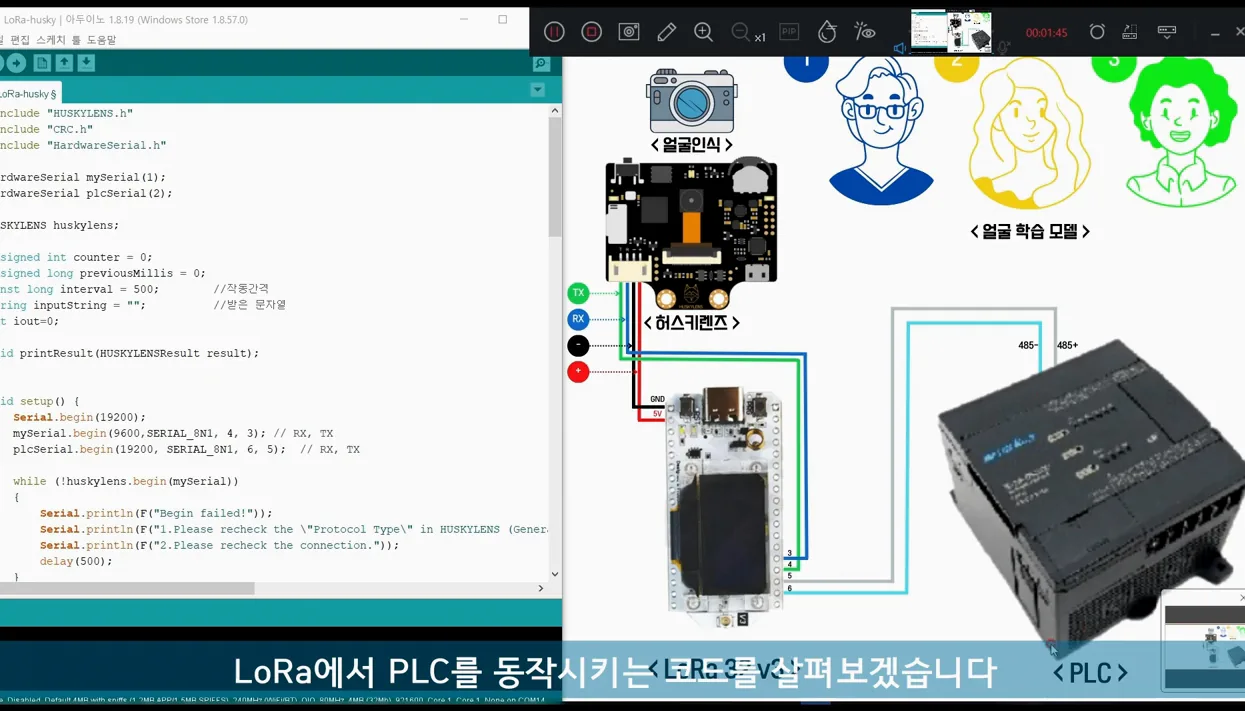Image resolution: width=1245 pixels, height=711 pixels.
Task: Select the LoRa-husky sketch tab
Action: [29, 93]
